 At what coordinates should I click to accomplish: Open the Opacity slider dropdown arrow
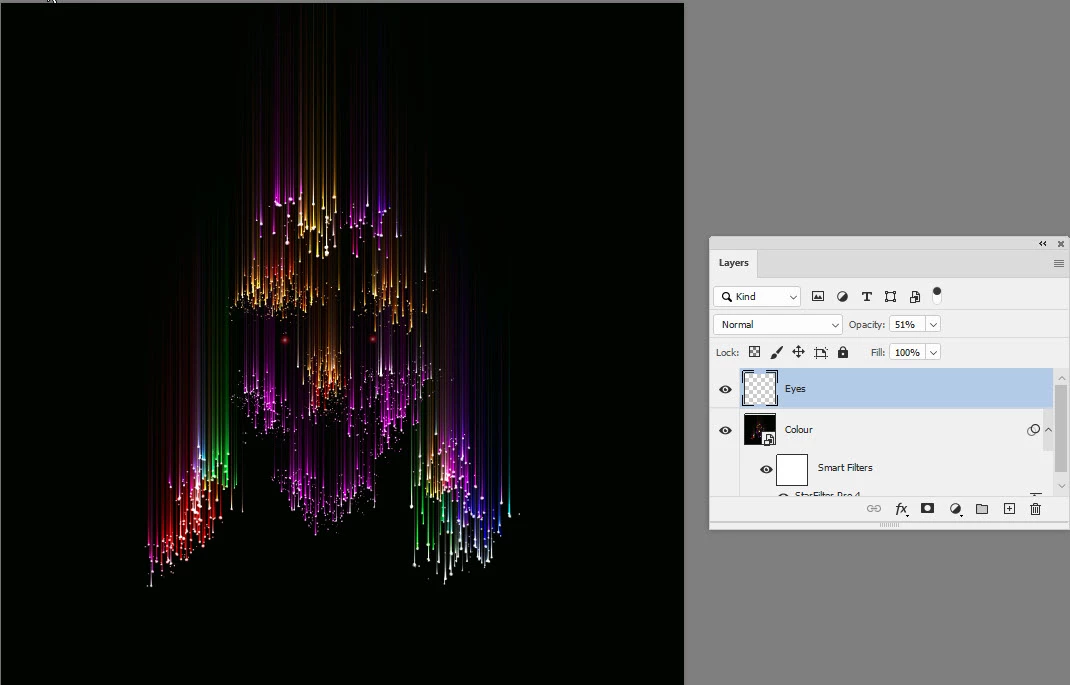933,325
